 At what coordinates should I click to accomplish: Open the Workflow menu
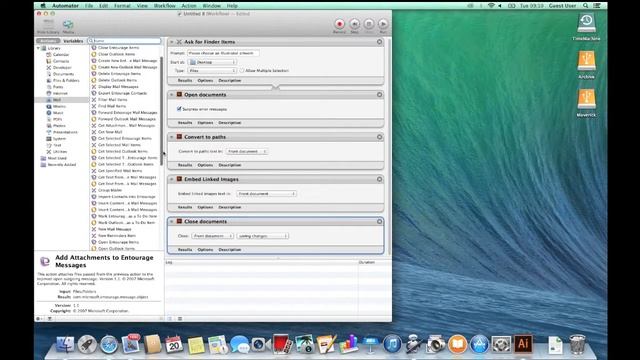pyautogui.click(x=164, y=6)
